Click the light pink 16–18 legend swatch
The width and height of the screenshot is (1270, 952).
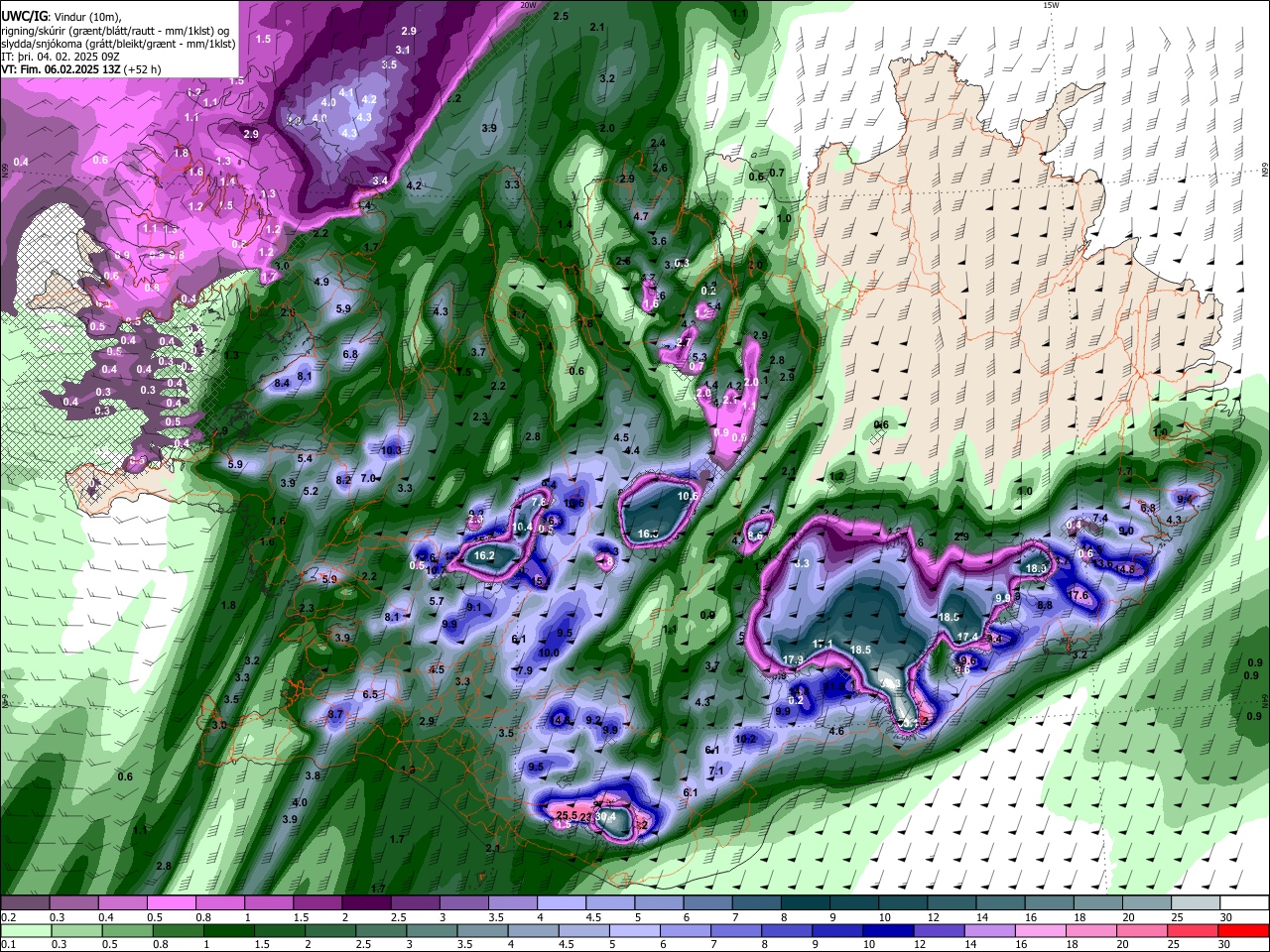(1040, 930)
